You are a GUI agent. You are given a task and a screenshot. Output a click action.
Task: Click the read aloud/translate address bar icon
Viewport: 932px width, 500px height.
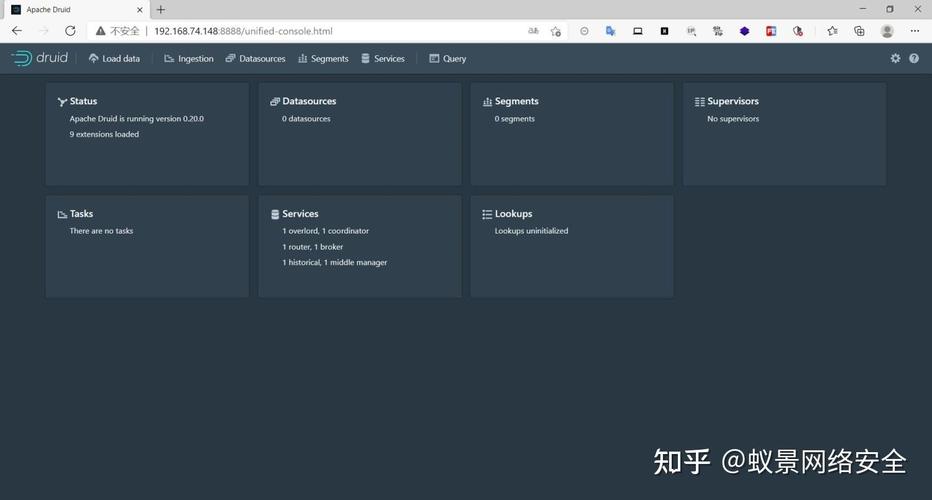[533, 31]
